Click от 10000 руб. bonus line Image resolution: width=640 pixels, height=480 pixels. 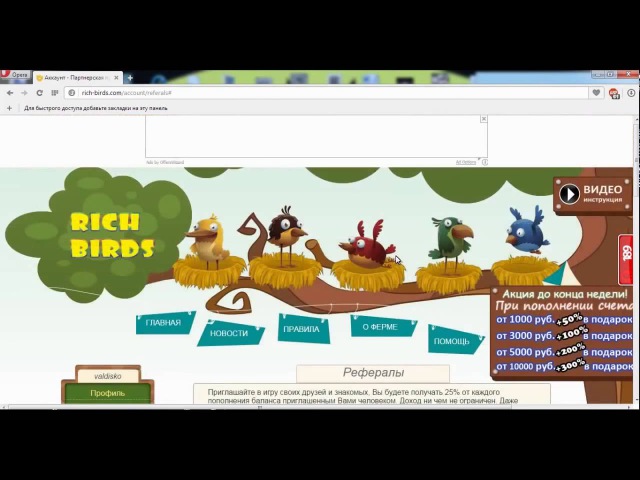pos(564,366)
